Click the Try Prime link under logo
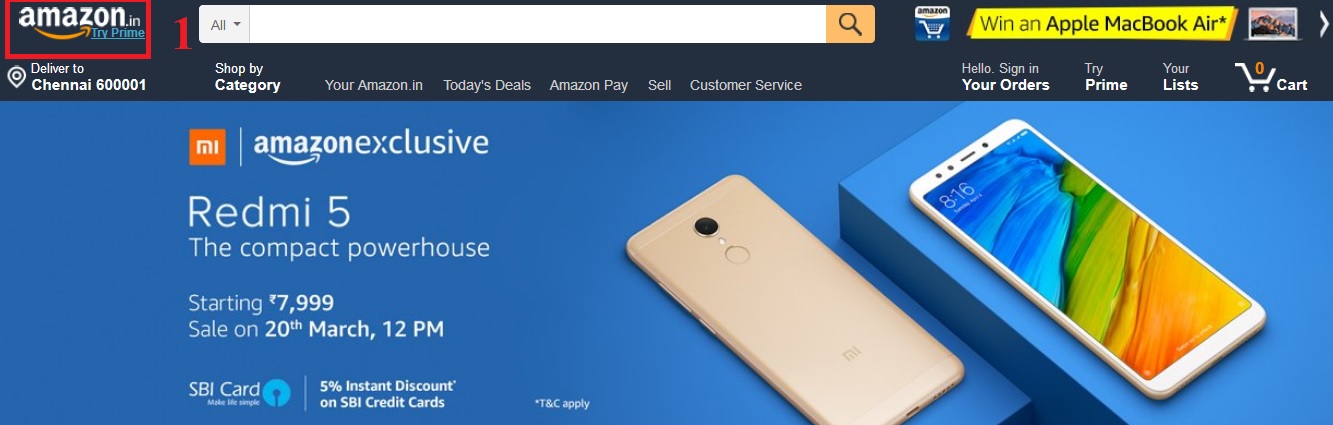Image resolution: width=1333 pixels, height=425 pixels. (x=118, y=33)
